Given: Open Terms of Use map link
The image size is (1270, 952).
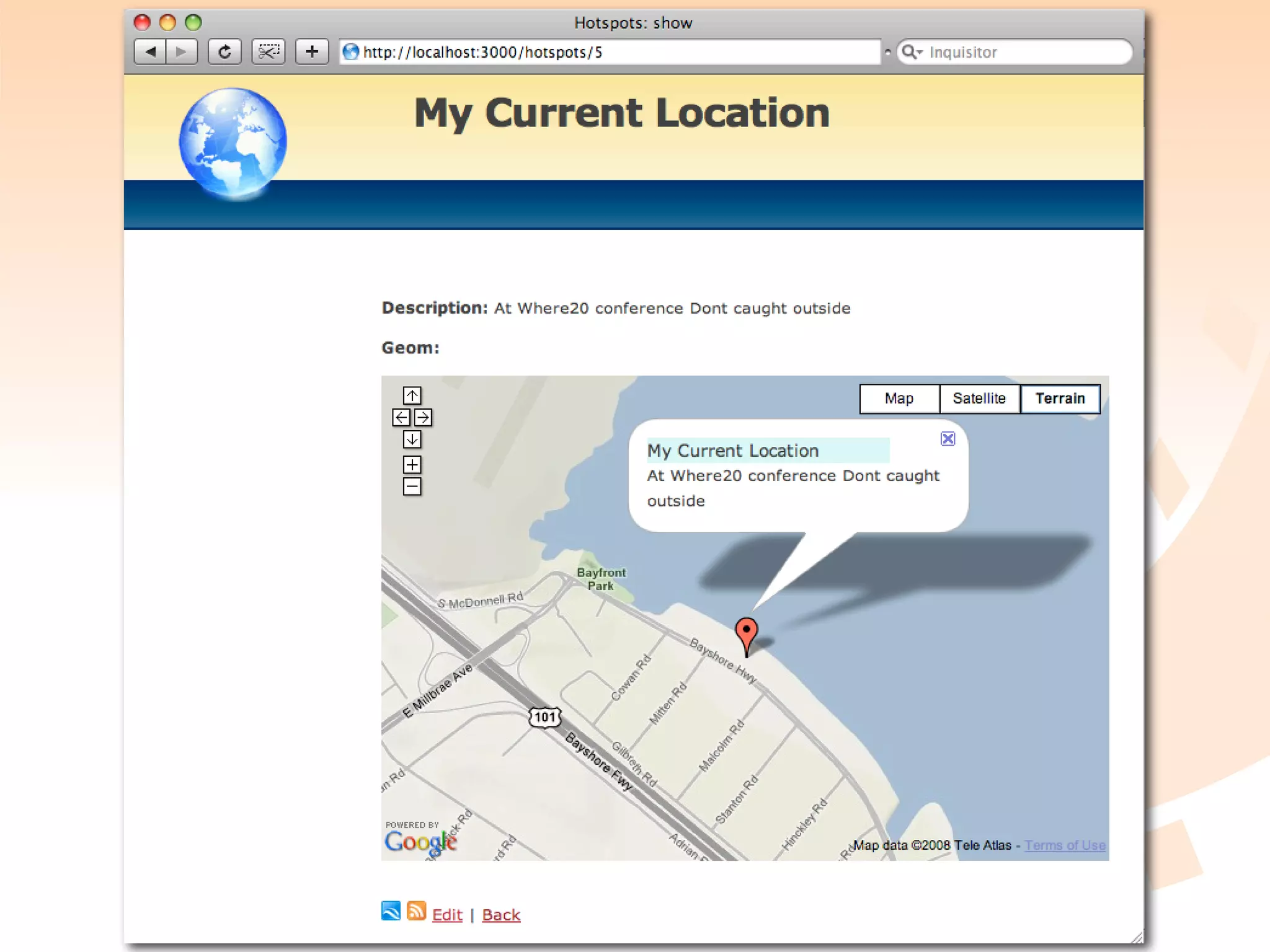Looking at the screenshot, I should coord(1065,845).
